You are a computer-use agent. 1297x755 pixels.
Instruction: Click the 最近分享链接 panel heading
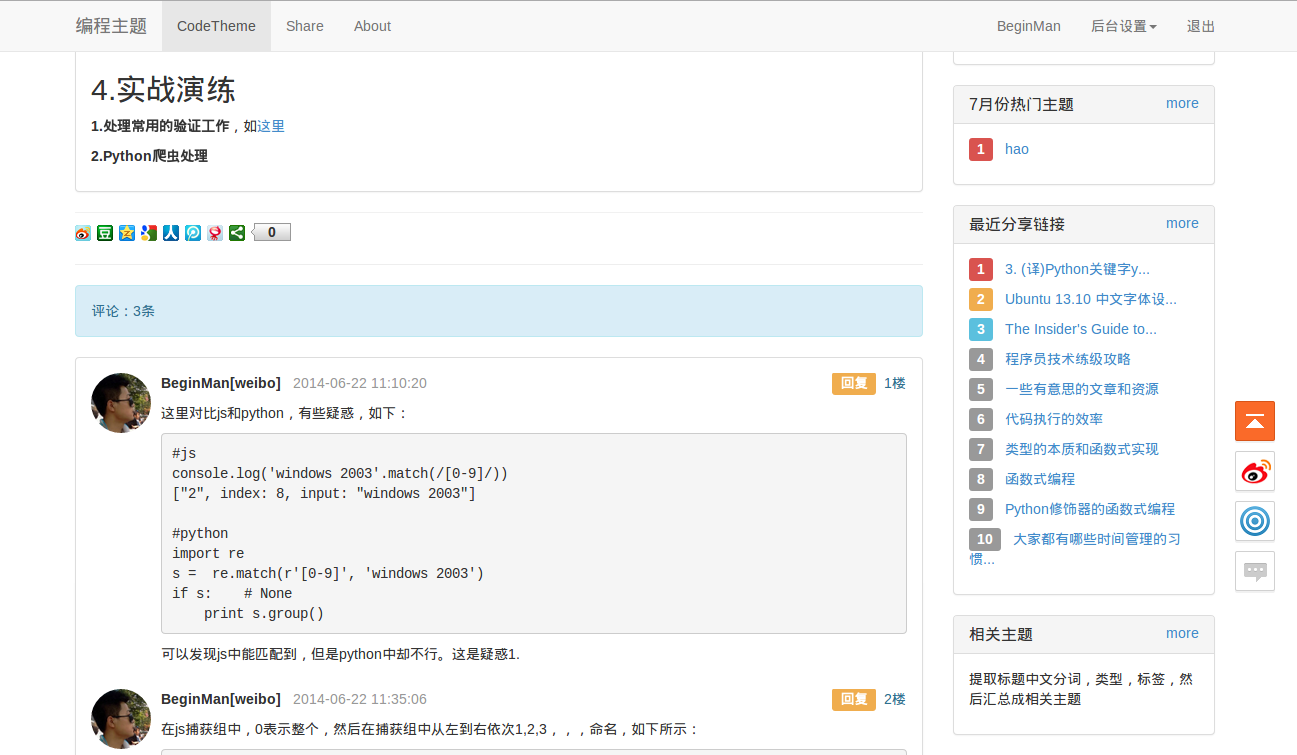pyautogui.click(x=1017, y=224)
